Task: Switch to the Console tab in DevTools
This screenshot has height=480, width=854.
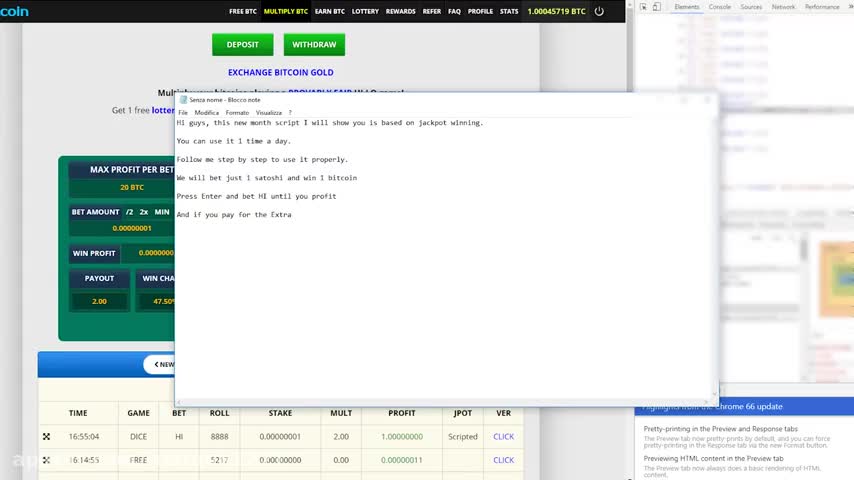Action: (x=720, y=7)
